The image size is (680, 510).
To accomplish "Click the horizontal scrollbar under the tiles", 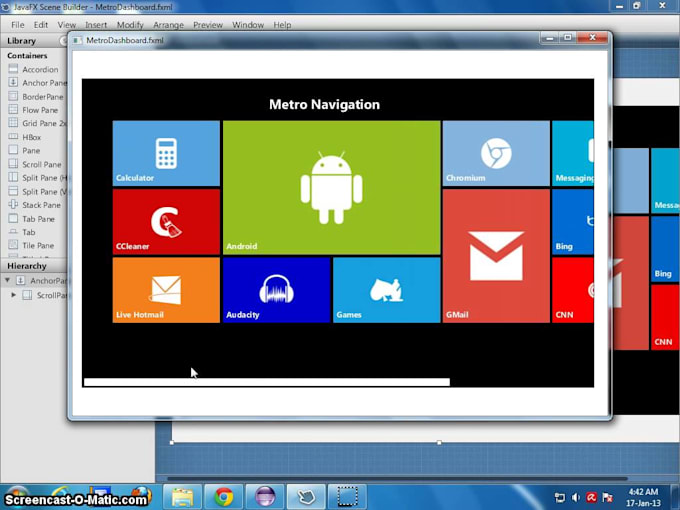I will point(266,382).
